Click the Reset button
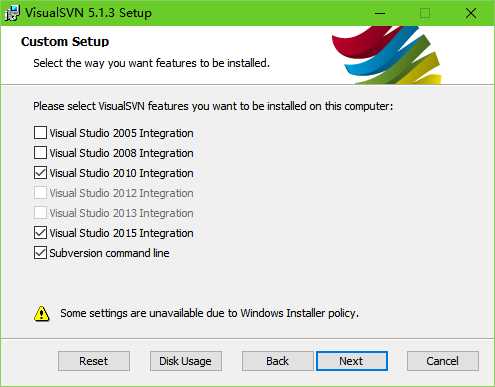The width and height of the screenshot is (495, 387). [94, 361]
